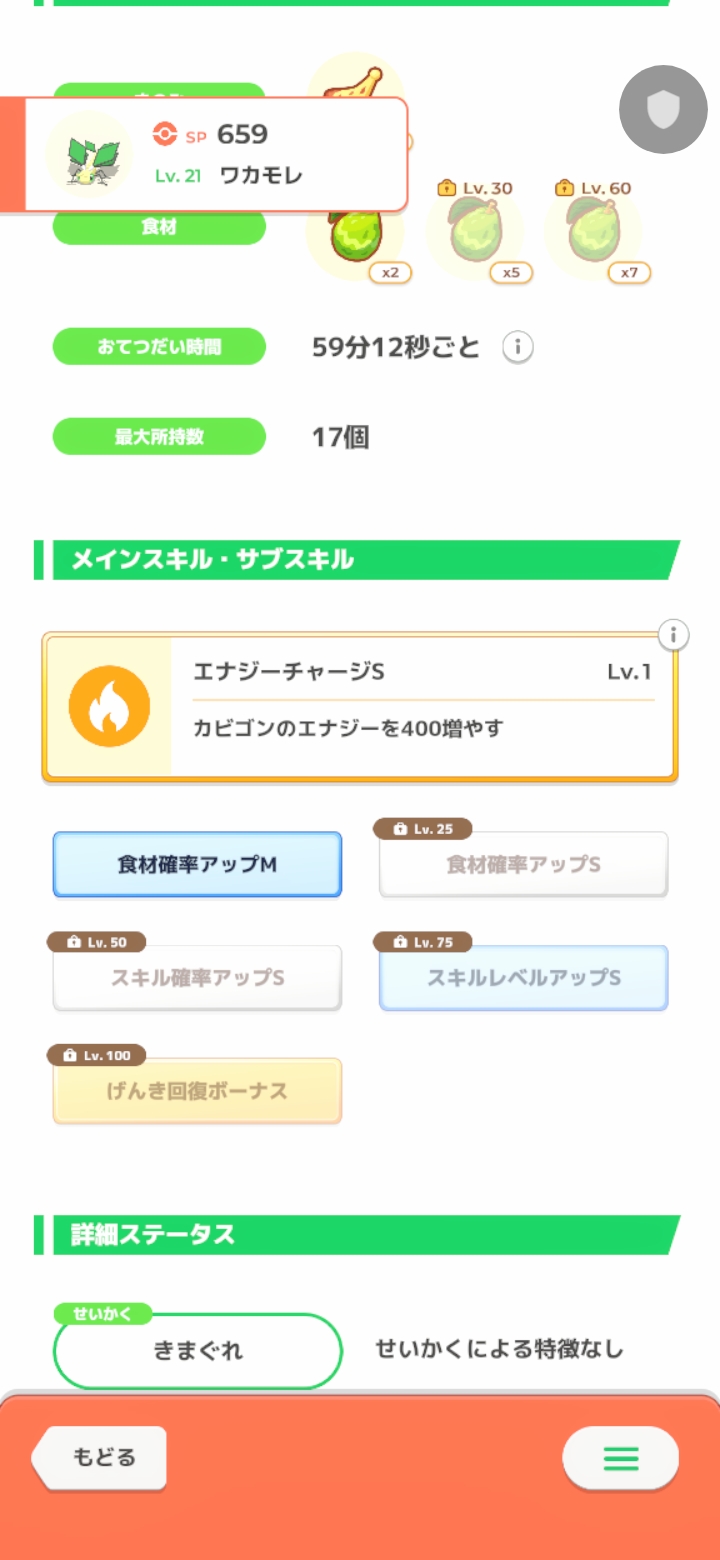Tap the orange flame skill icon

point(109,707)
